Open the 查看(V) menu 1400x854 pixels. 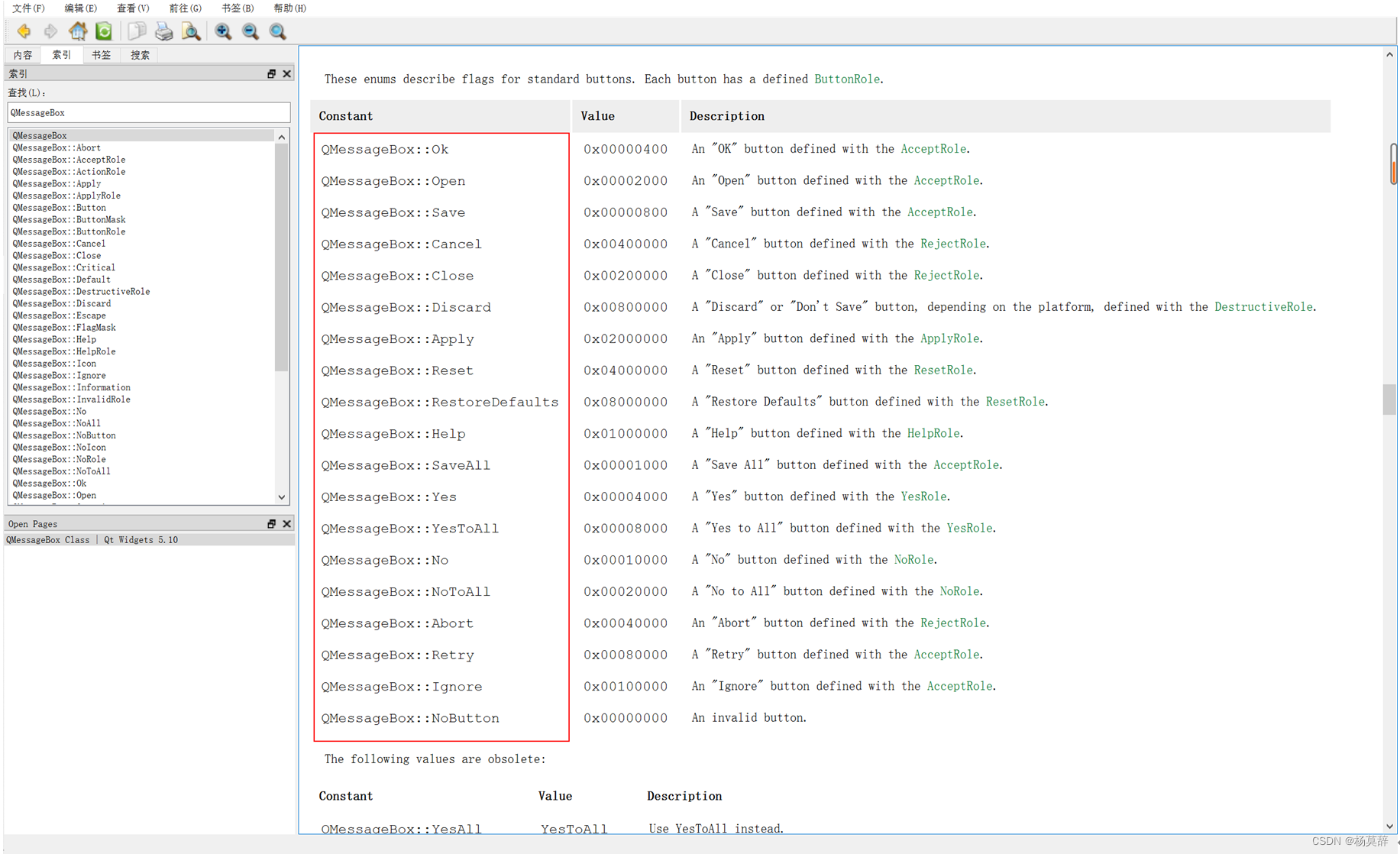click(133, 8)
